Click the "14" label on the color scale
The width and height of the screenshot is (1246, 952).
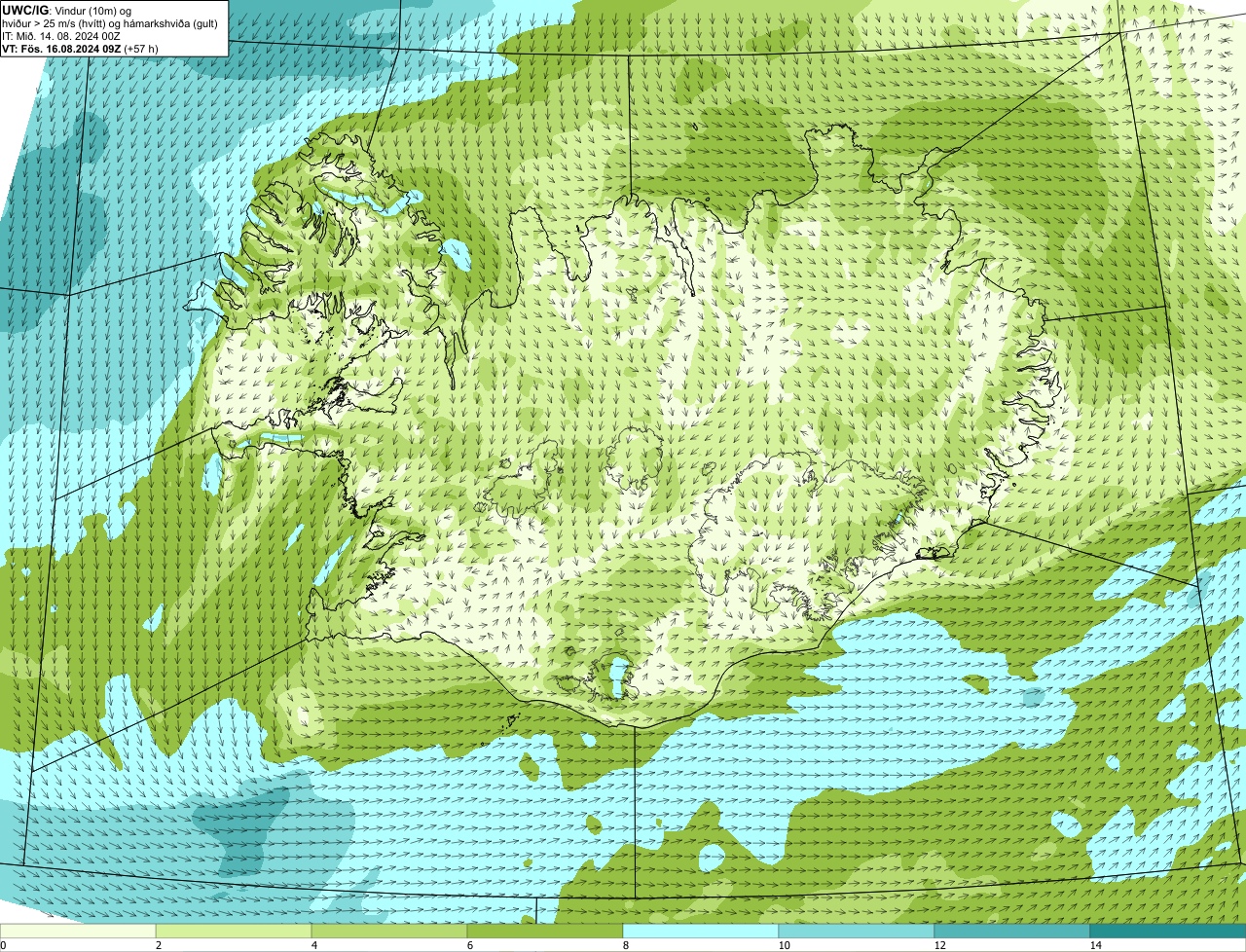pos(1095,945)
